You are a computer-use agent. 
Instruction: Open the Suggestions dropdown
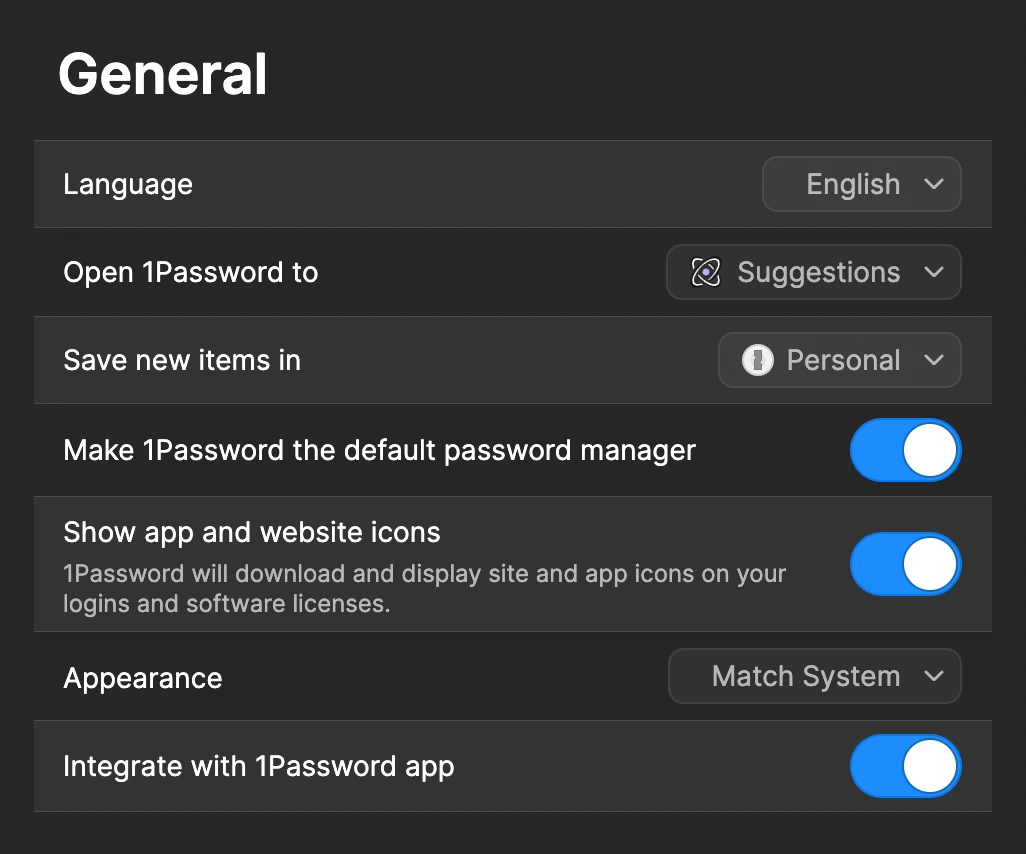point(814,272)
